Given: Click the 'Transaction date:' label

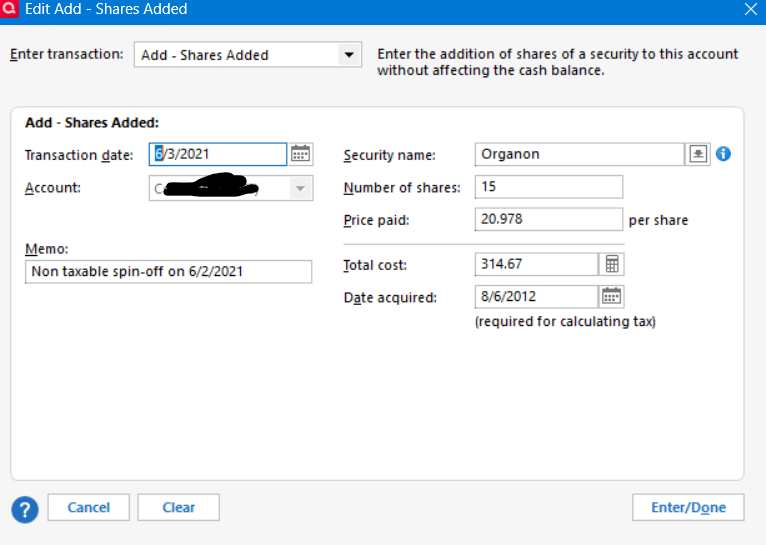Looking at the screenshot, I should (79, 155).
